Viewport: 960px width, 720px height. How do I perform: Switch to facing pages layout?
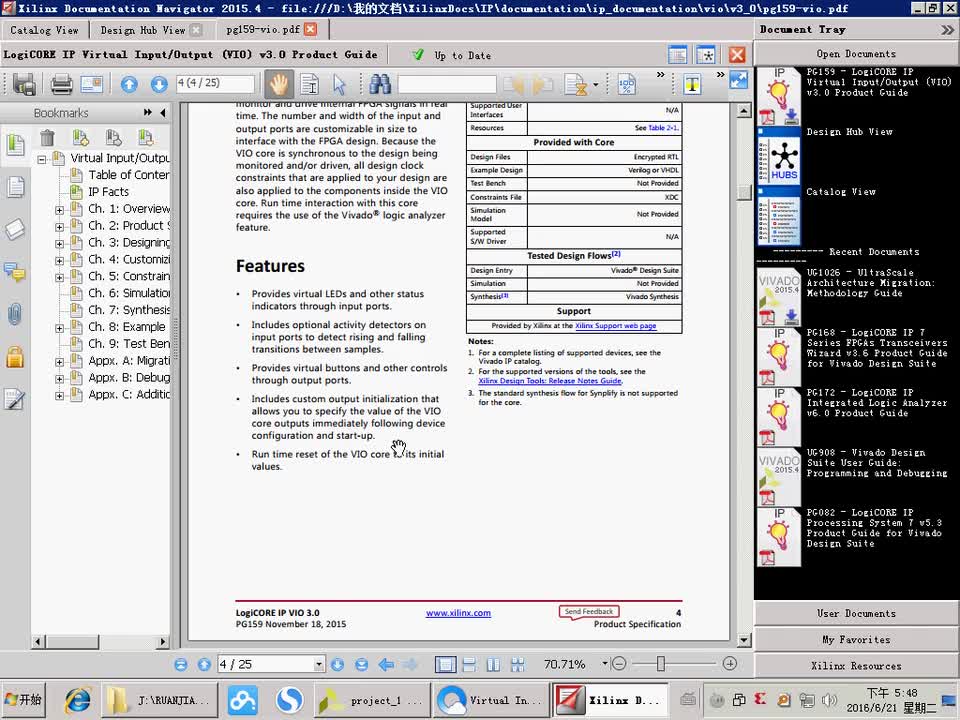493,664
